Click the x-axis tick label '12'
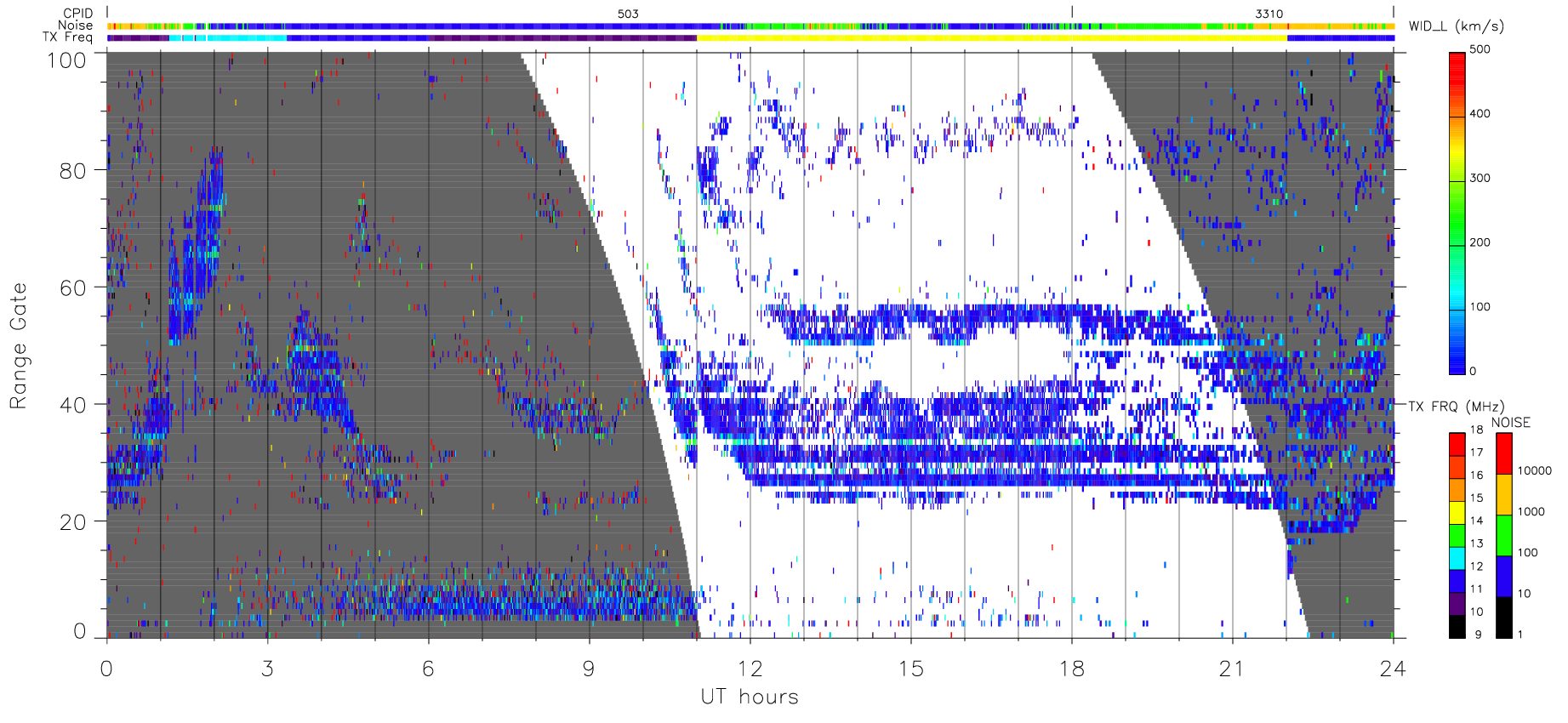 point(750,669)
